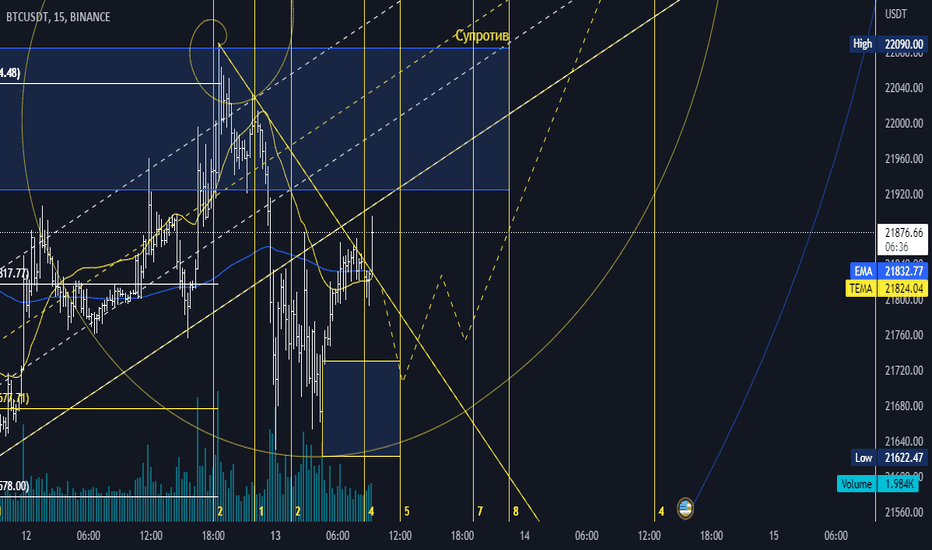Click price axis value 22000.00

click(904, 123)
